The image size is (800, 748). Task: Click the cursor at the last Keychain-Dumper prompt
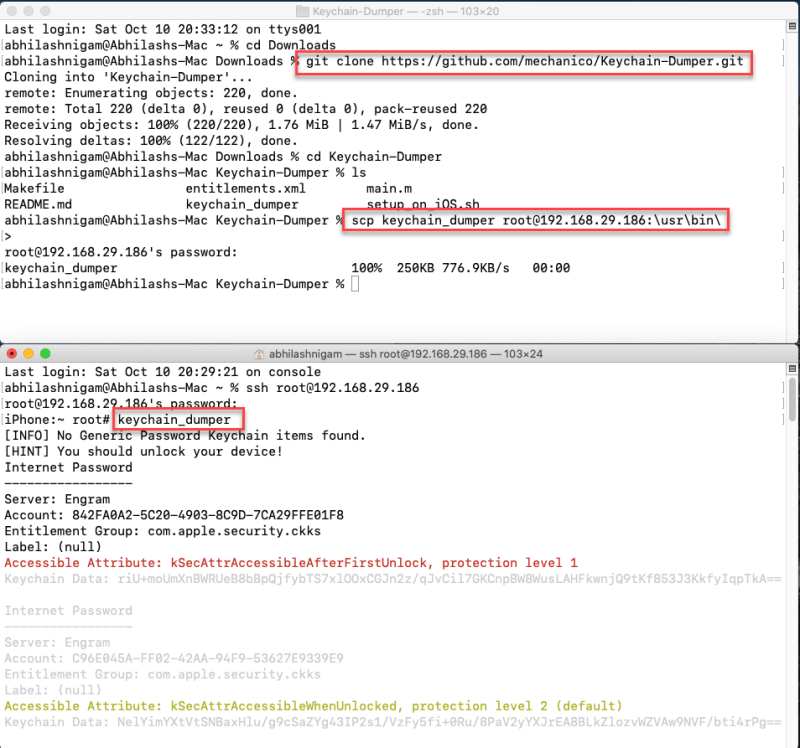point(355,284)
